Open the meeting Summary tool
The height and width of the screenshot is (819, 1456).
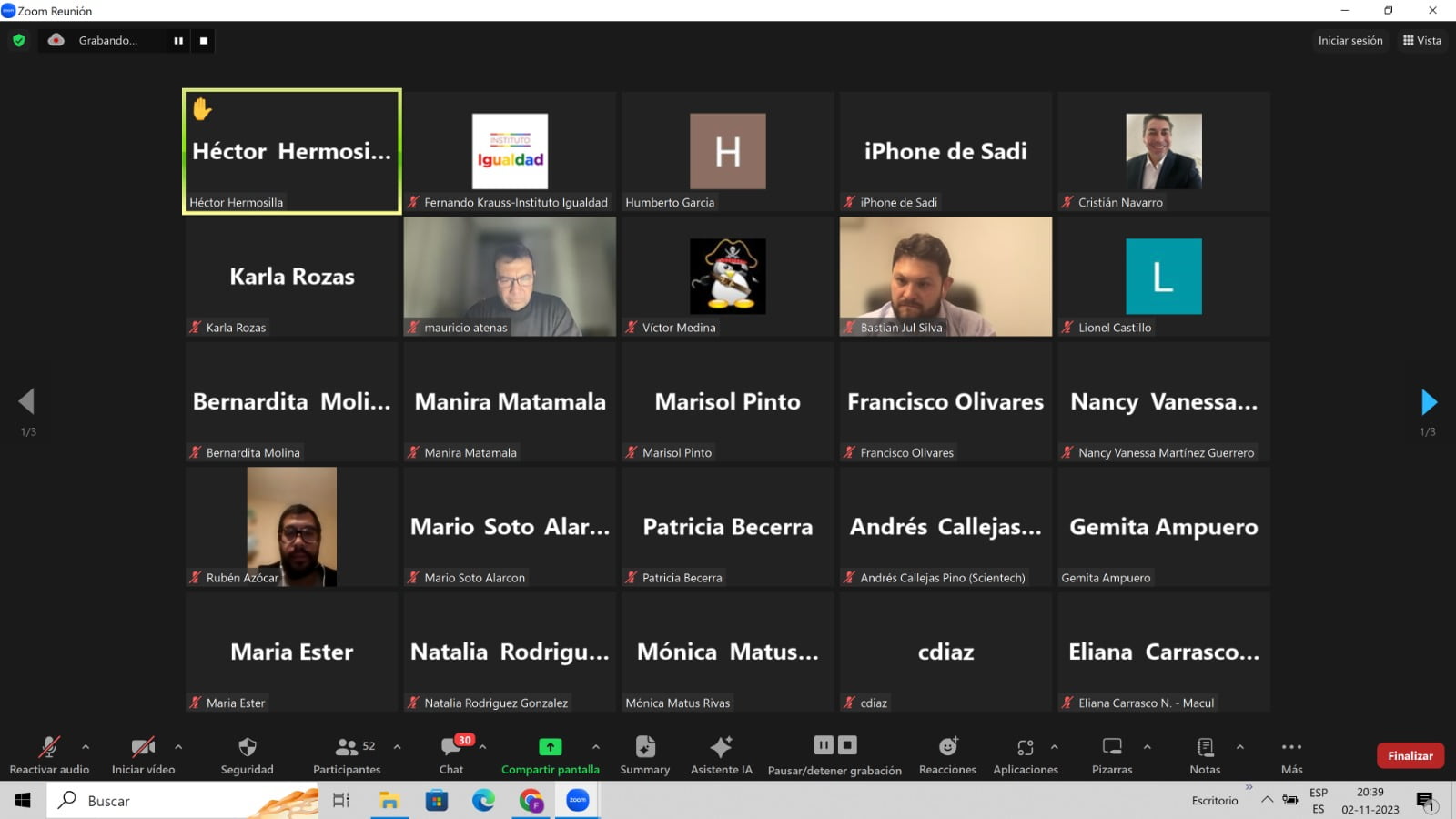pos(644,748)
